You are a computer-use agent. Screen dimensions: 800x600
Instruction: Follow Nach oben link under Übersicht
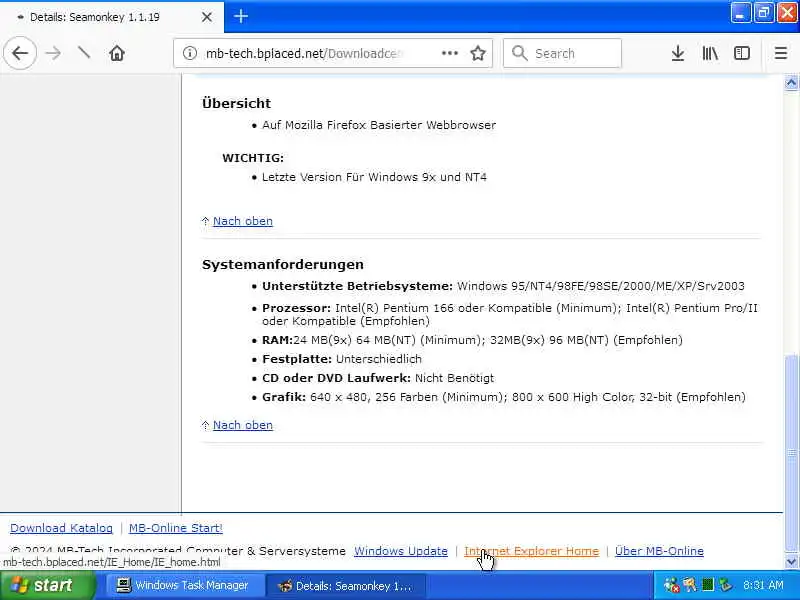coord(243,221)
